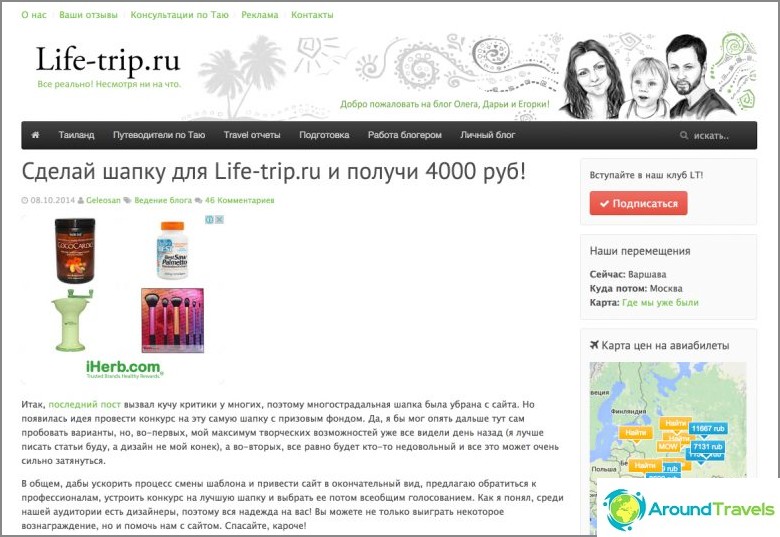This screenshot has width=780, height=537.
Task: Open Консультации по Таю link
Action: 179,15
